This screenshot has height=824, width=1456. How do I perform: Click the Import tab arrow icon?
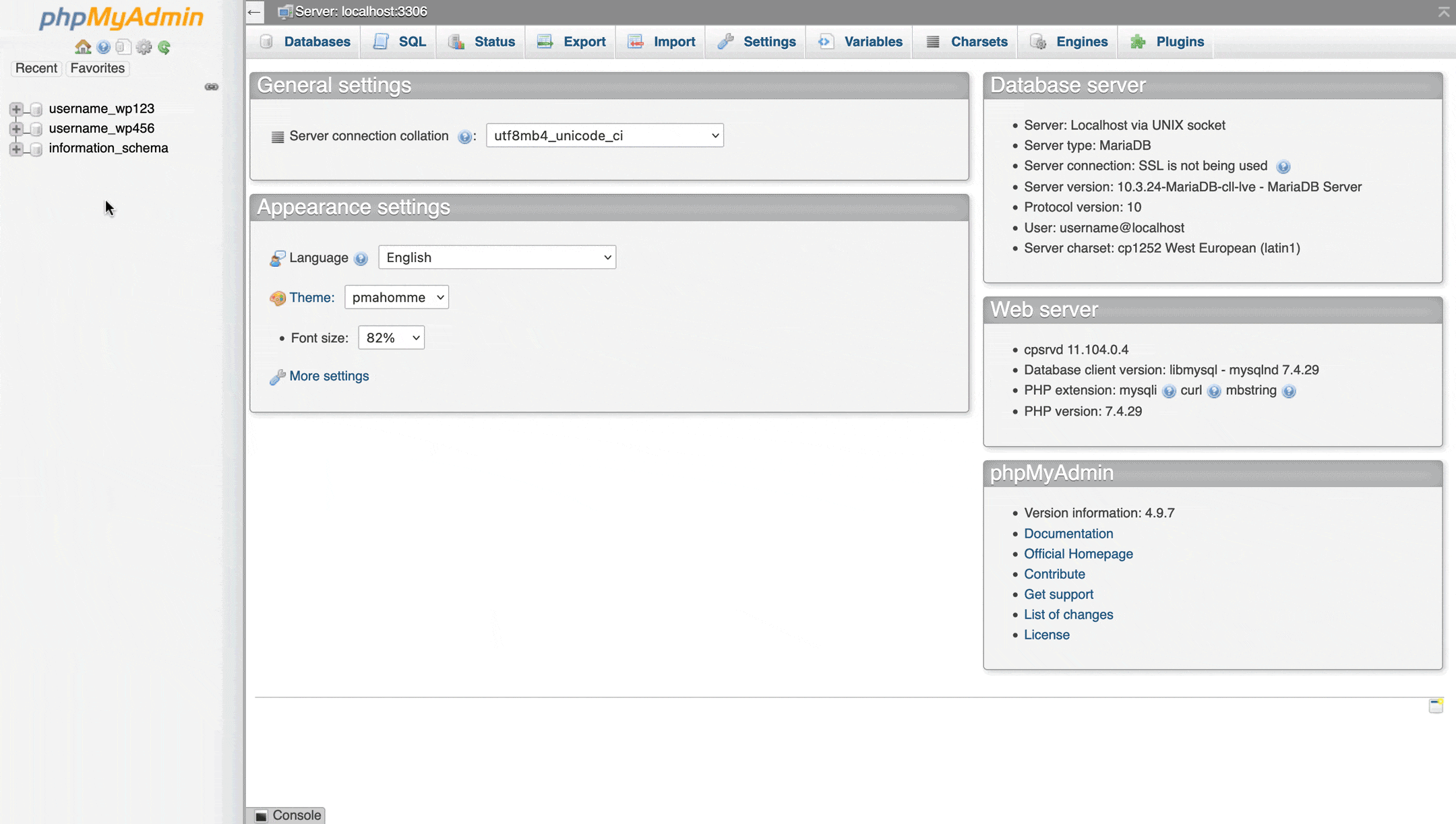tap(634, 41)
